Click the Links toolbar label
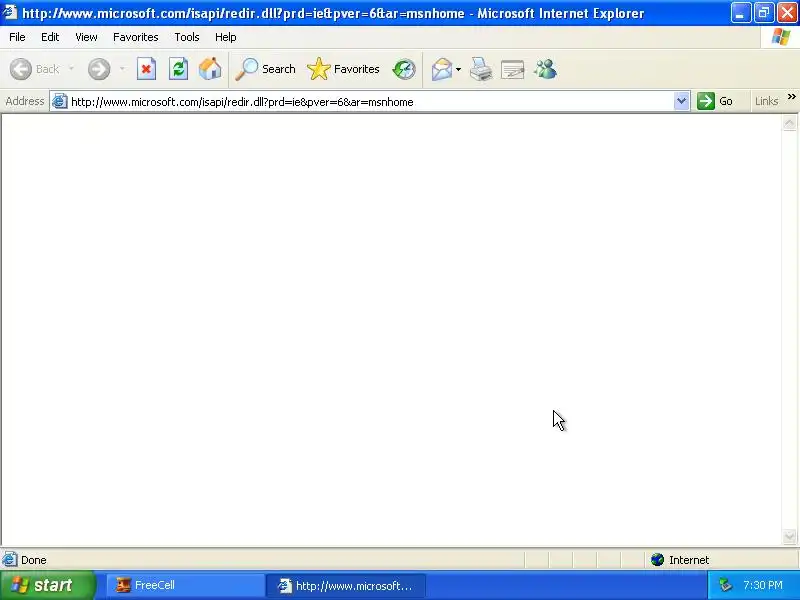Image resolution: width=800 pixels, height=600 pixels. [x=766, y=101]
